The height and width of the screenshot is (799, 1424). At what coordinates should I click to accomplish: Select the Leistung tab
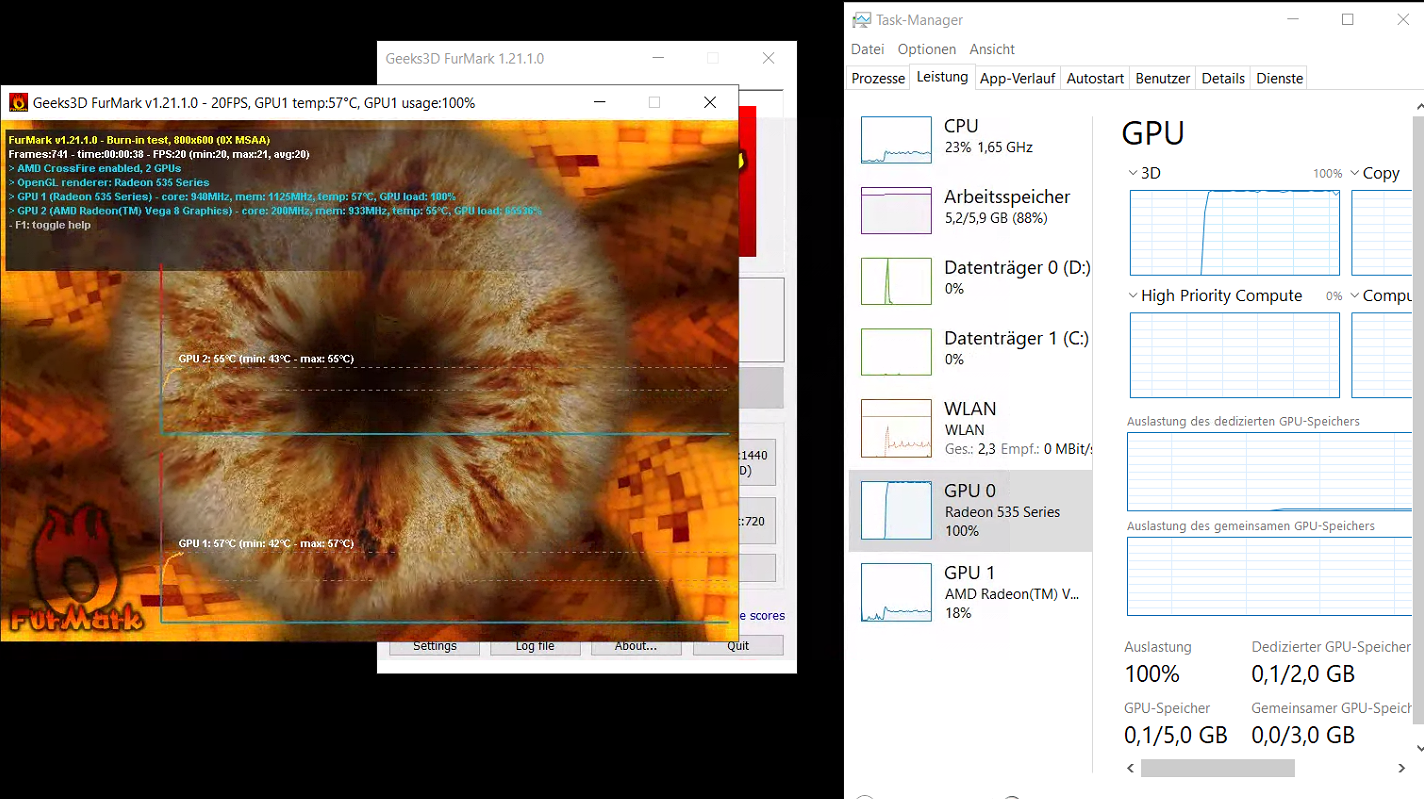coord(942,77)
